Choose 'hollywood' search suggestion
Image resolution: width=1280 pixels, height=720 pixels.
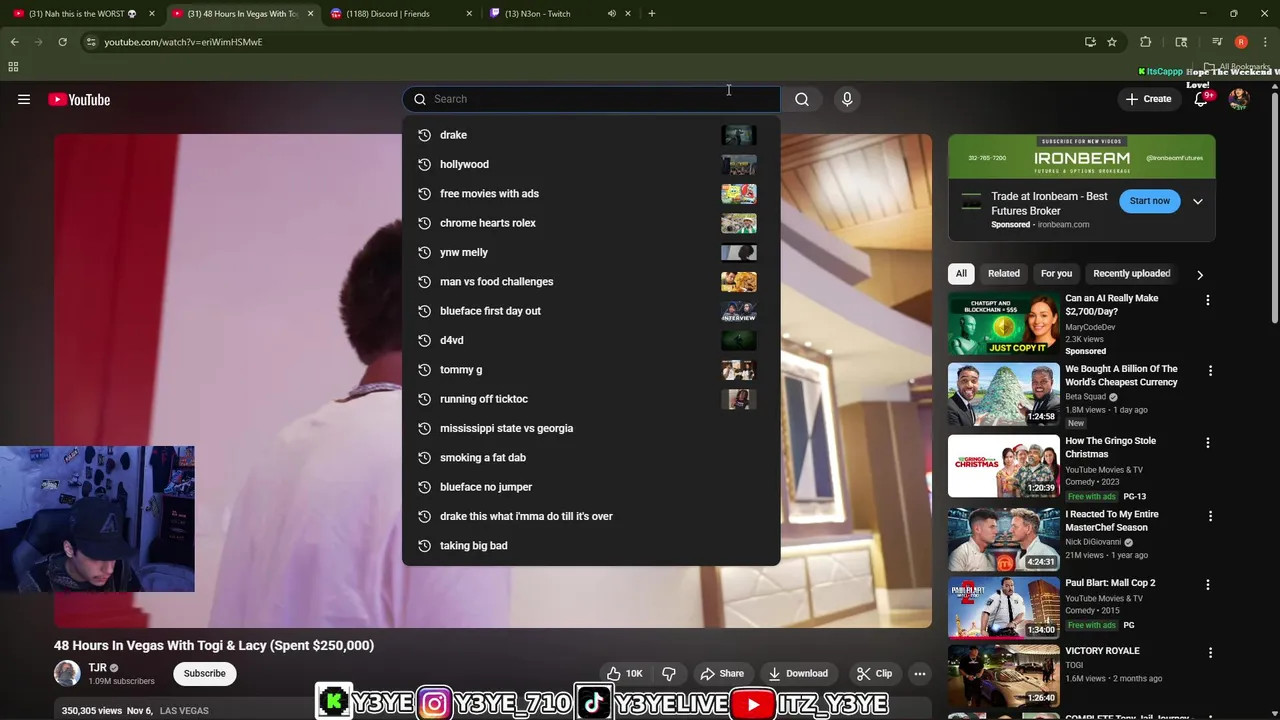pos(590,164)
